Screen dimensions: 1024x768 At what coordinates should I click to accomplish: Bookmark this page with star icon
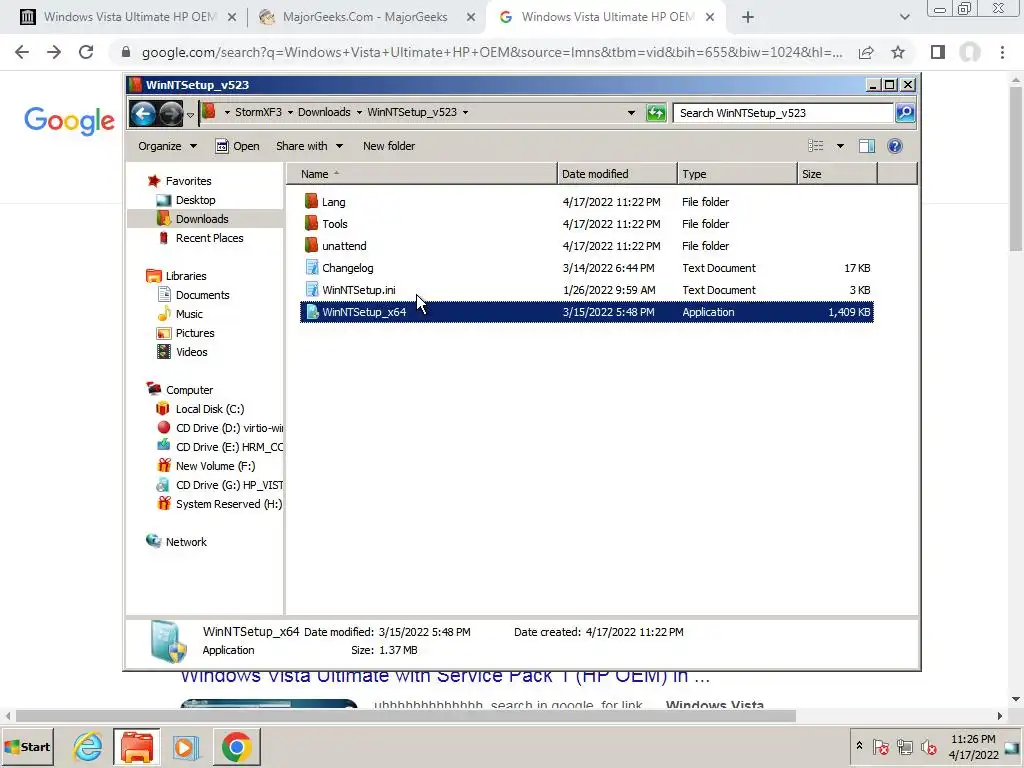tap(898, 52)
